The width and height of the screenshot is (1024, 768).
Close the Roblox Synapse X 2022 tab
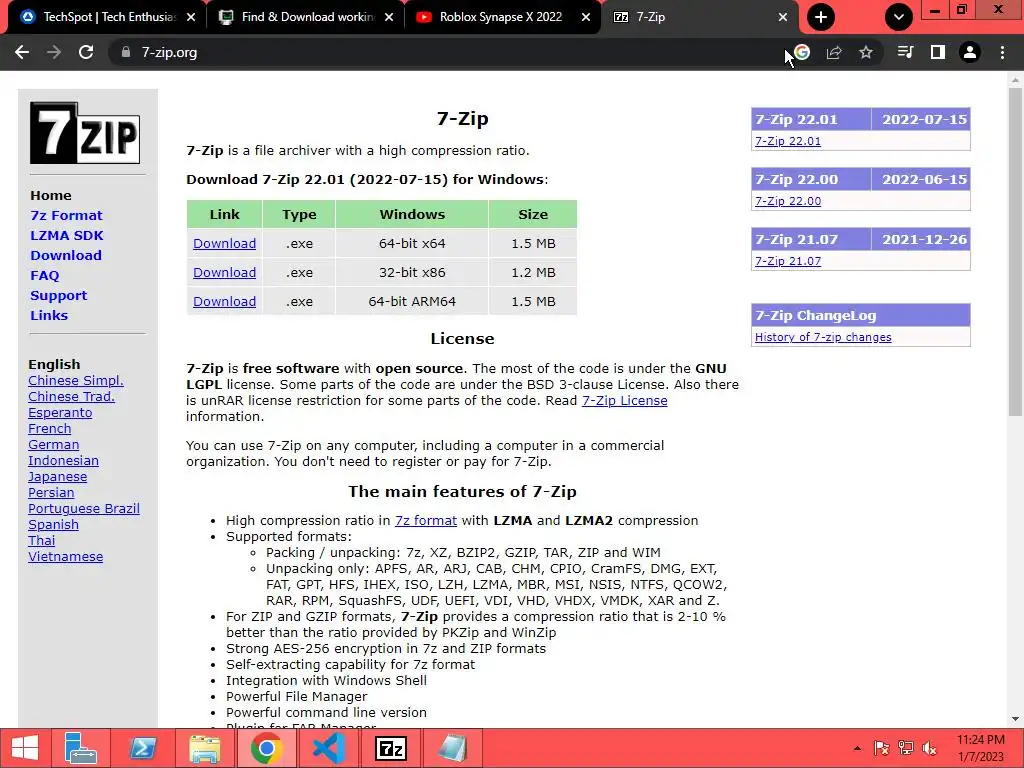click(586, 18)
